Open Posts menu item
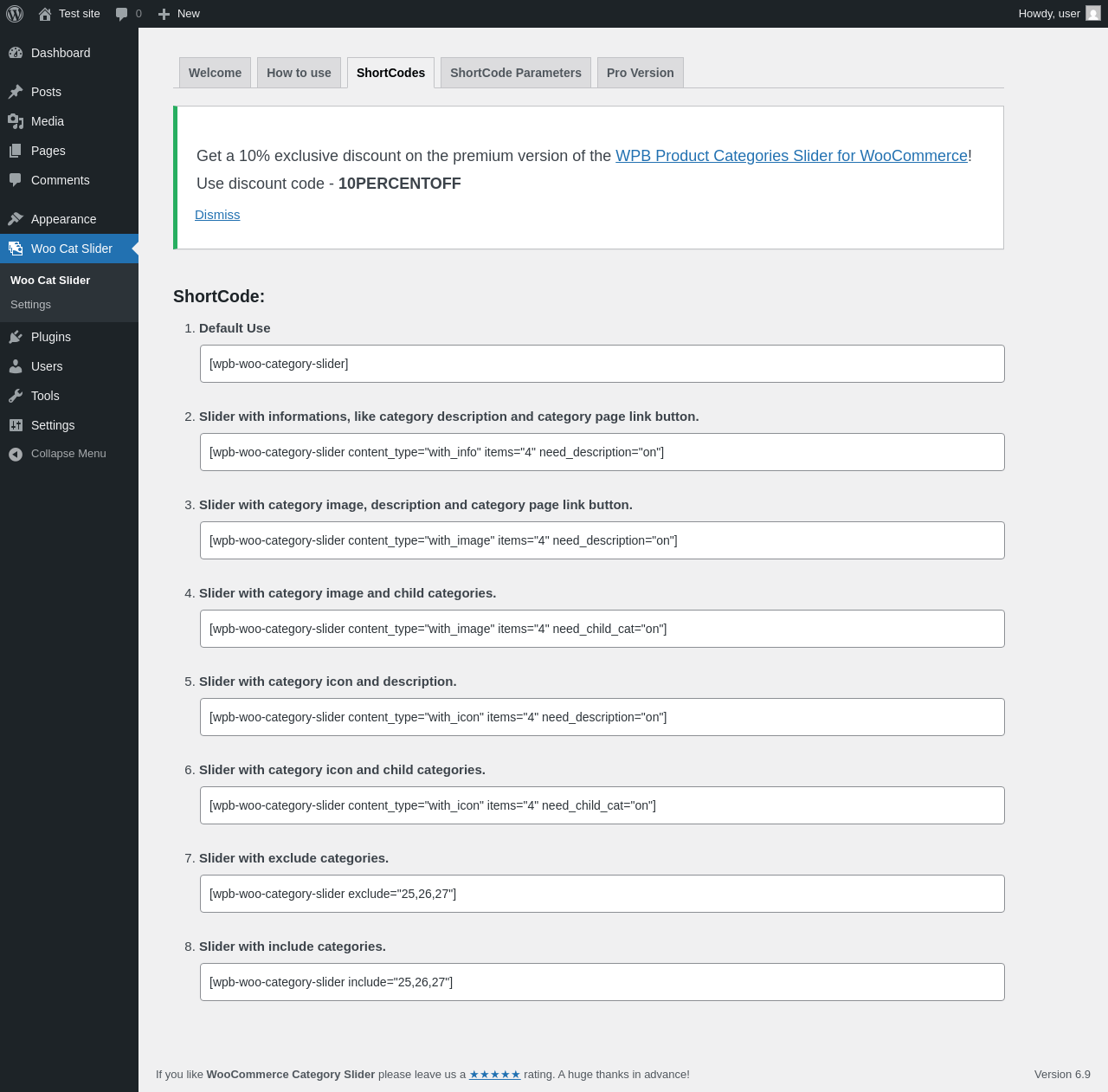This screenshot has height=1092, width=1108. [x=69, y=92]
